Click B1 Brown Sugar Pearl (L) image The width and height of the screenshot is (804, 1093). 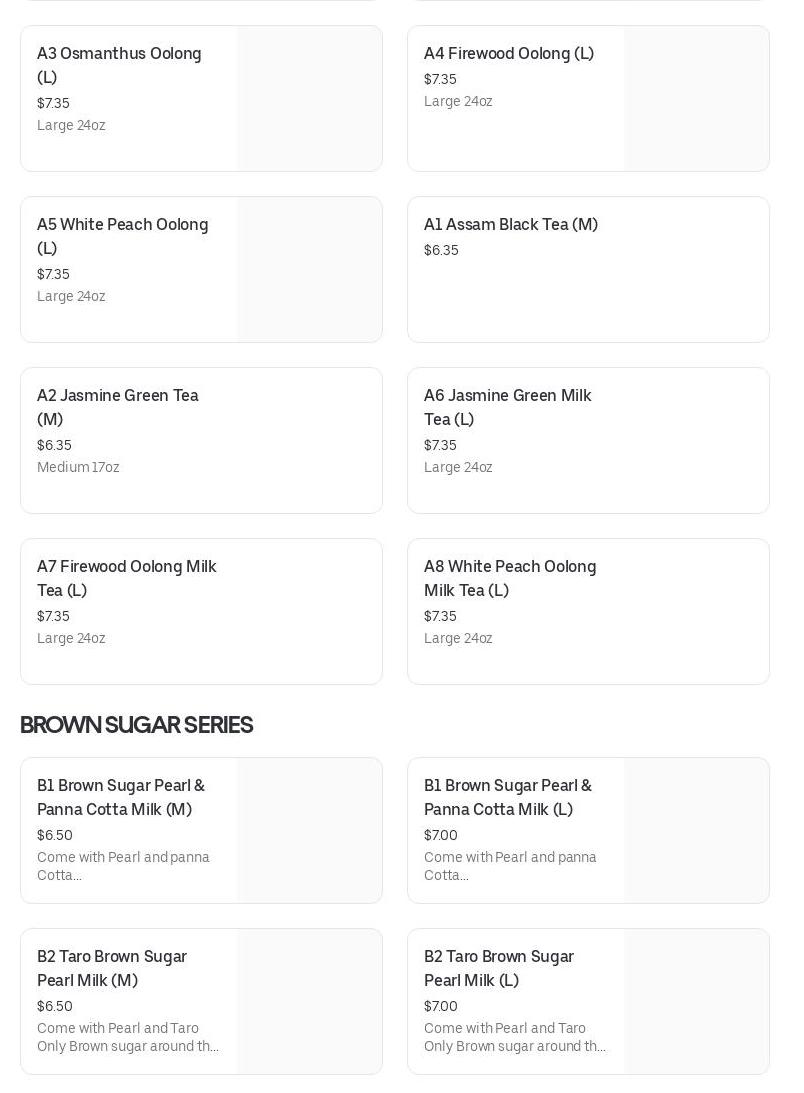point(696,831)
